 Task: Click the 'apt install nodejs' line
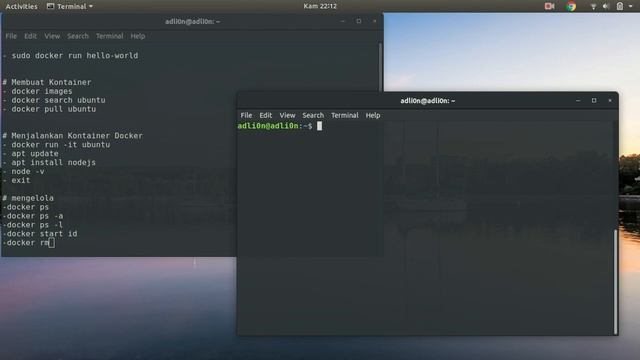pyautogui.click(x=53, y=163)
